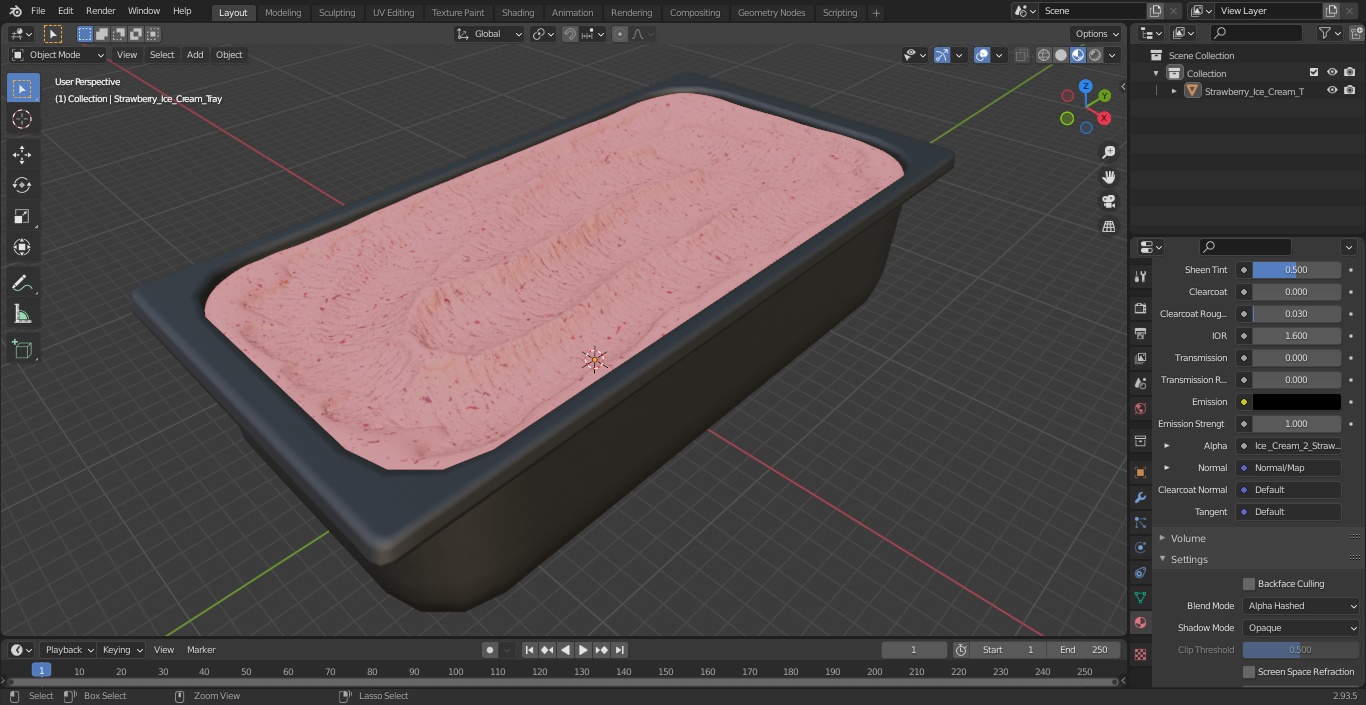Switch to the UV Editing workspace tab
Screen dimensions: 1366x705
coord(393,13)
